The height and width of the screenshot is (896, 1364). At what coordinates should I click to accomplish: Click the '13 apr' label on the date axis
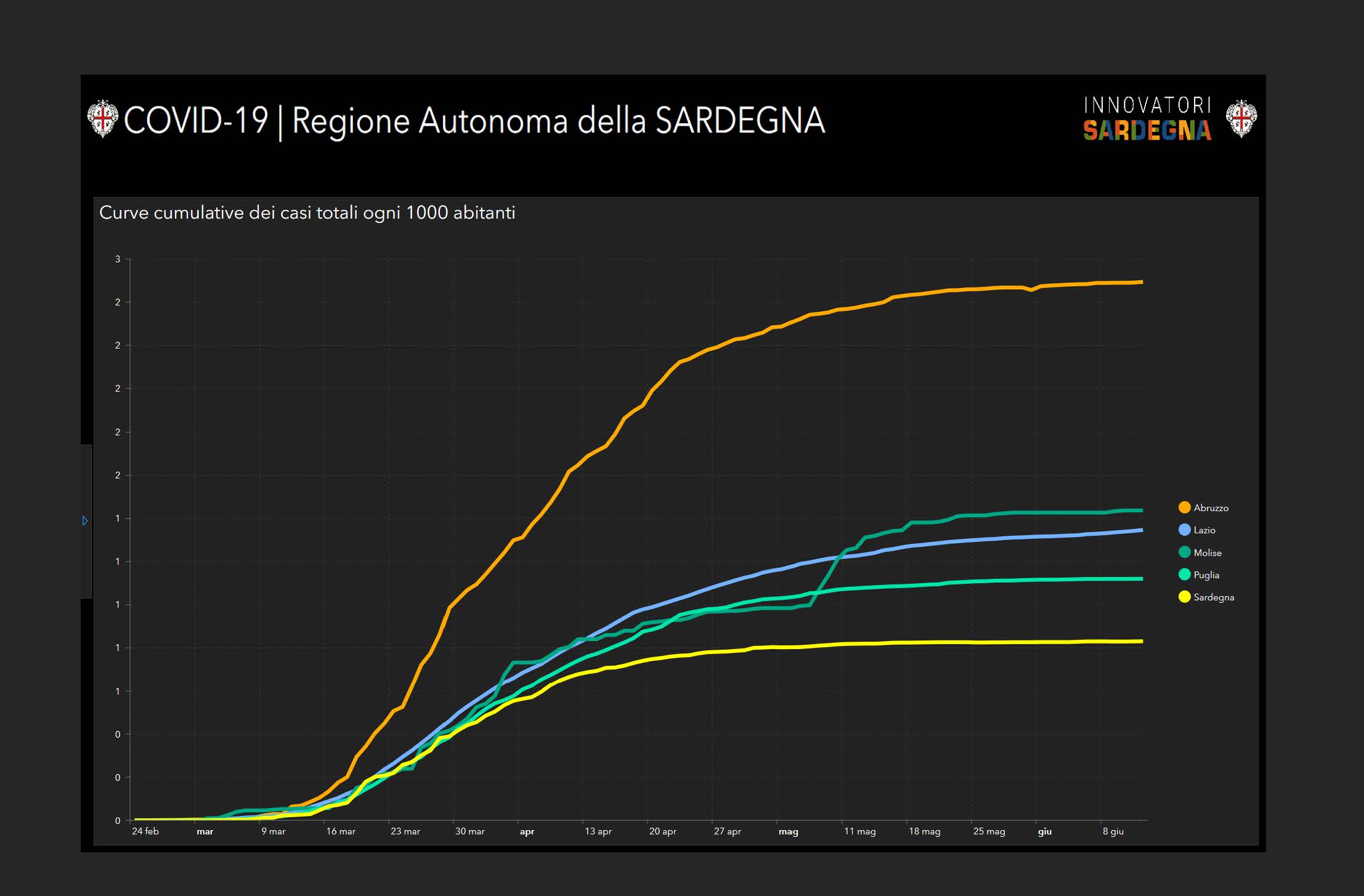[598, 831]
